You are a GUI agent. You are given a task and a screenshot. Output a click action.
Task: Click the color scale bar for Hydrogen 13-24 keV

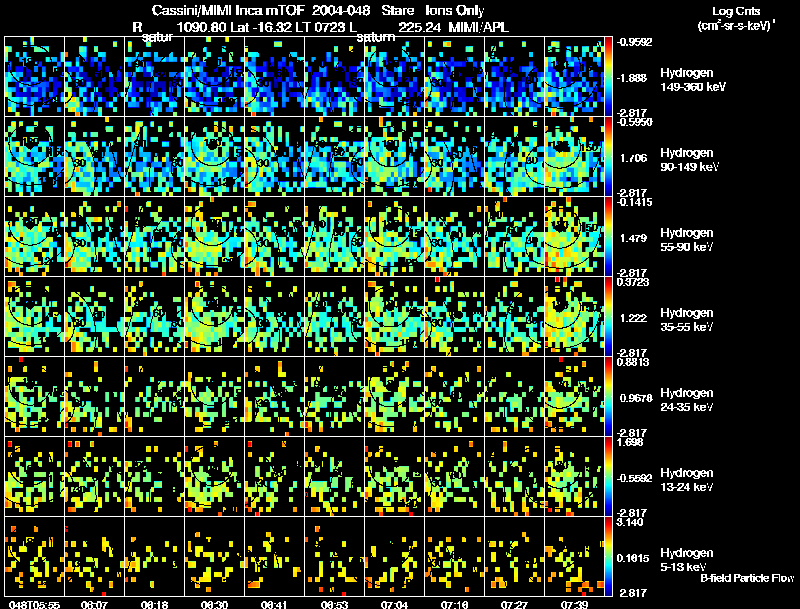point(608,477)
